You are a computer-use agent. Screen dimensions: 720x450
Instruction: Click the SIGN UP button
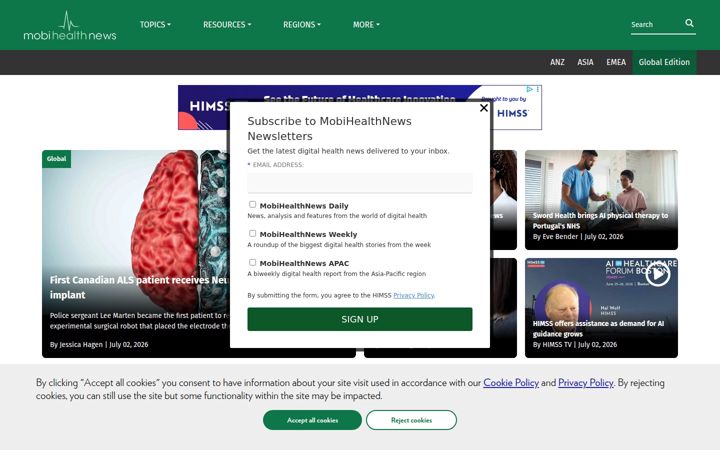click(360, 319)
